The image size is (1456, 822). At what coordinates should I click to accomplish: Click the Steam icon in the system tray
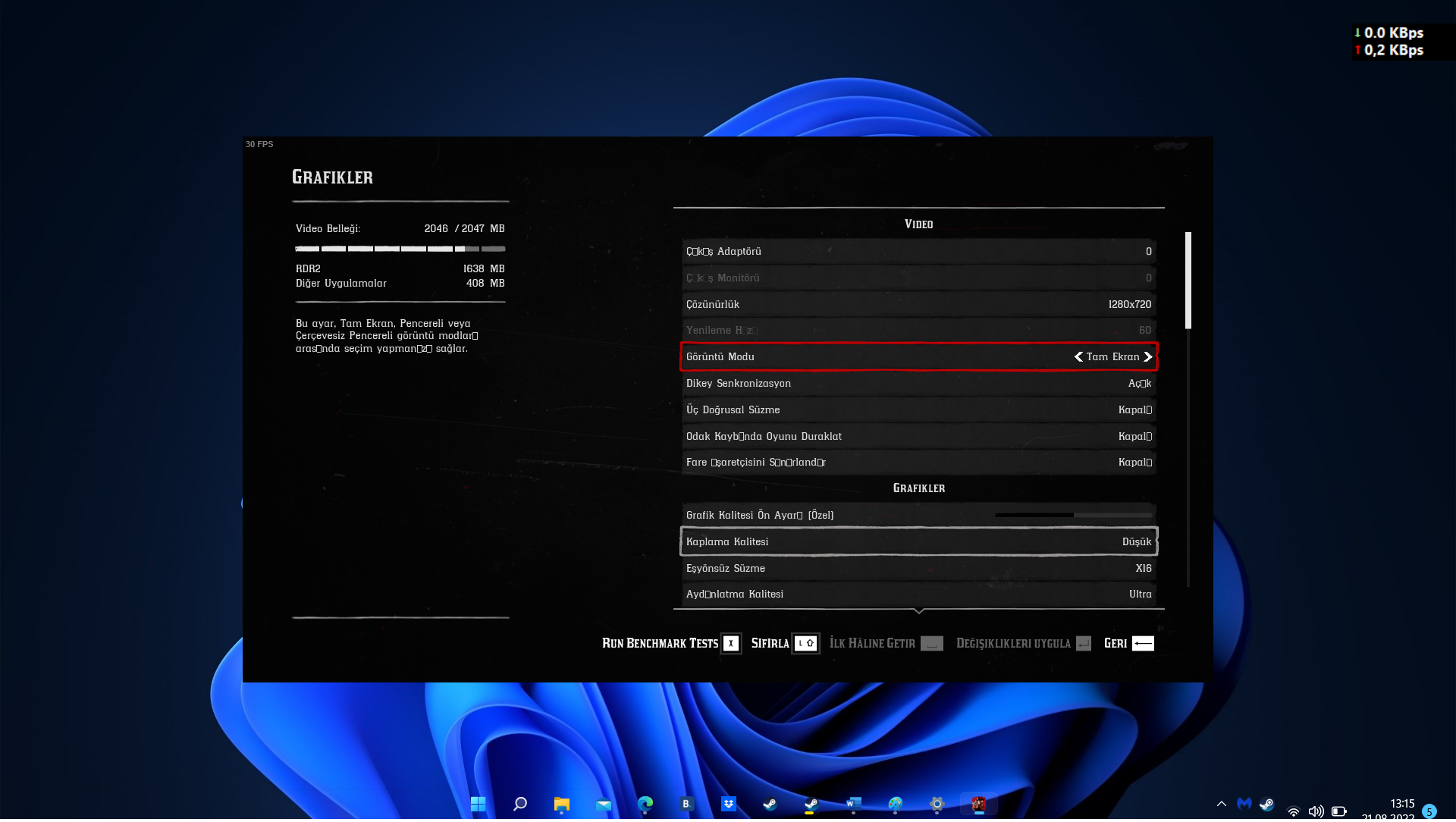pos(1266,804)
